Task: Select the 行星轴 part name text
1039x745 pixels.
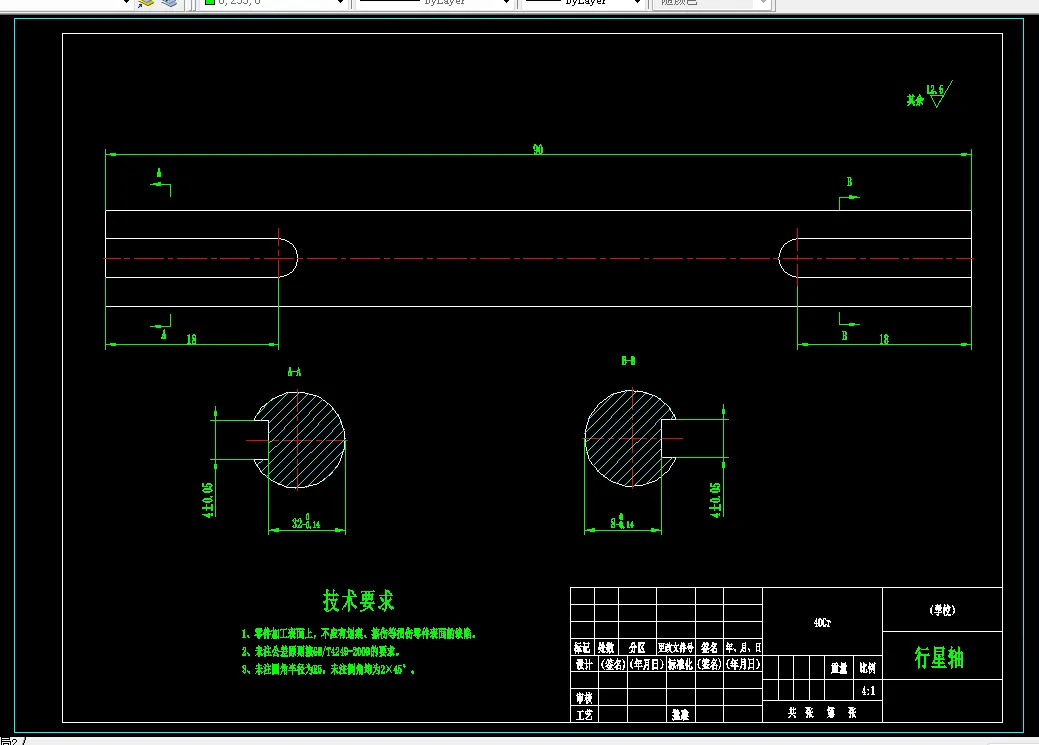Action: point(939,658)
